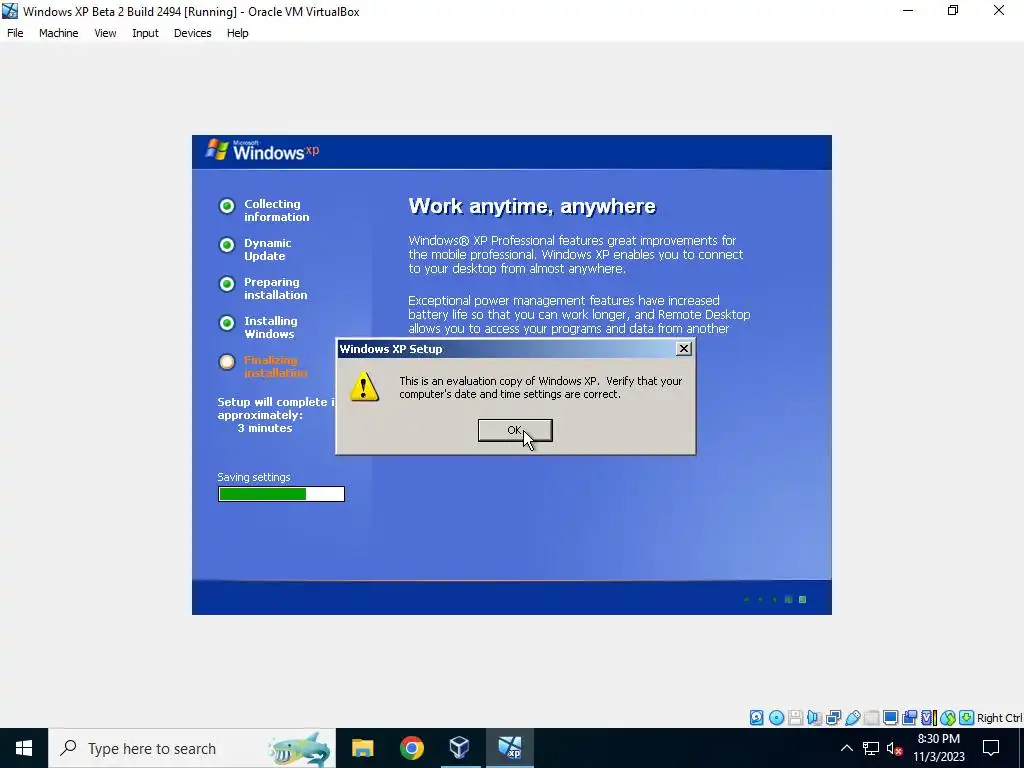Image resolution: width=1024 pixels, height=768 pixels.
Task: Click the greyed floppy disk status icon
Action: 795,718
